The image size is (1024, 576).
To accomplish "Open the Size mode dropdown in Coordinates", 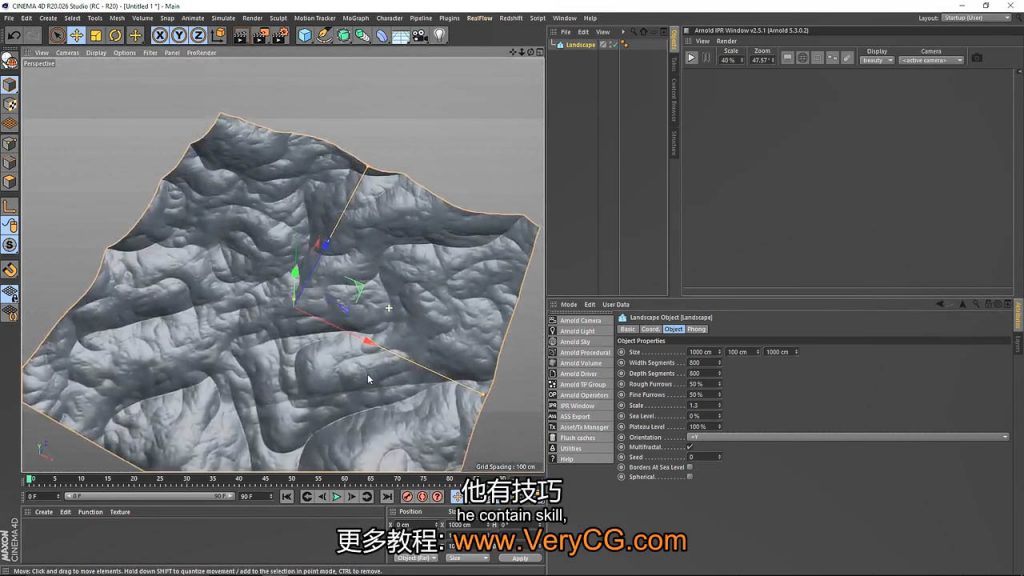I will pos(468,558).
